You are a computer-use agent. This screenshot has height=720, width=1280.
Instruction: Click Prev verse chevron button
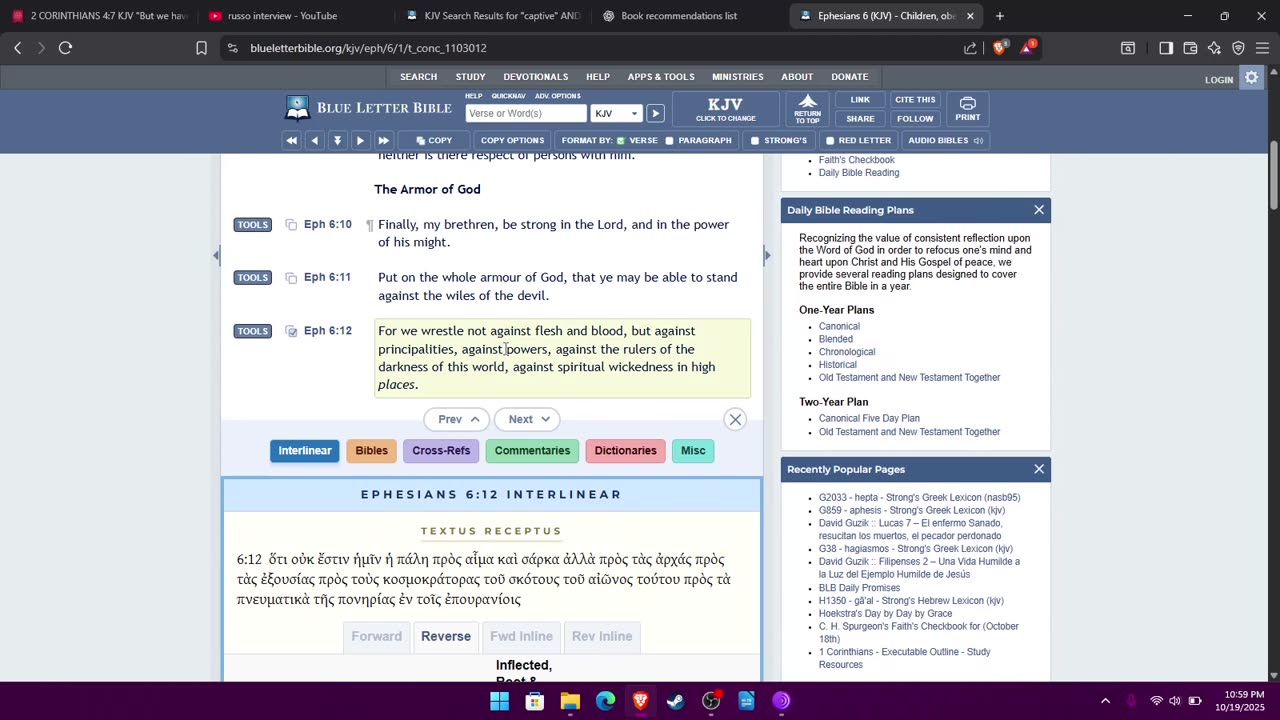(458, 420)
